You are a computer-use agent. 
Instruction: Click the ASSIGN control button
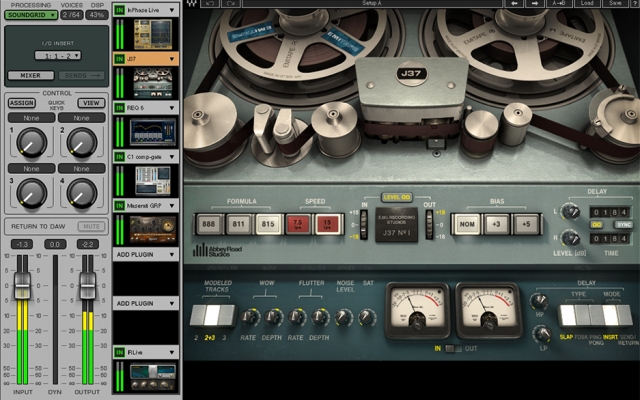click(22, 103)
